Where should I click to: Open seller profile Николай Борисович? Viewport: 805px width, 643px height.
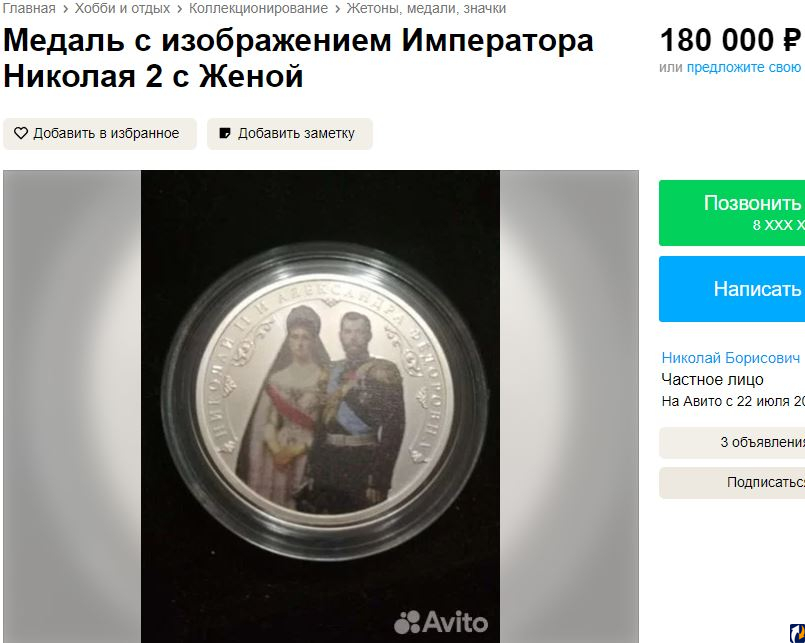[x=731, y=357]
